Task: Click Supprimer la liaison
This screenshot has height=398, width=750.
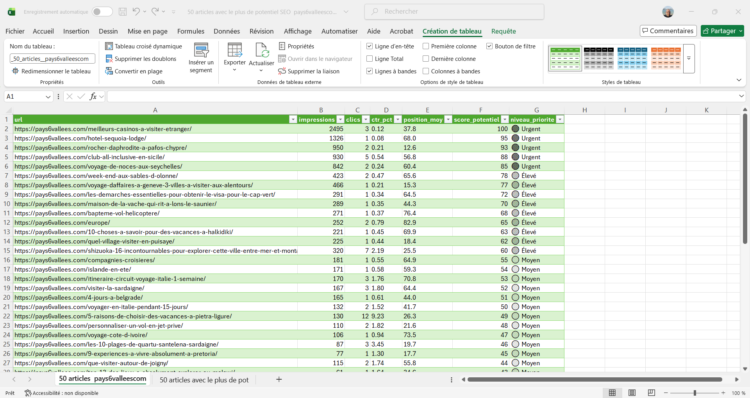Action: click(x=309, y=71)
